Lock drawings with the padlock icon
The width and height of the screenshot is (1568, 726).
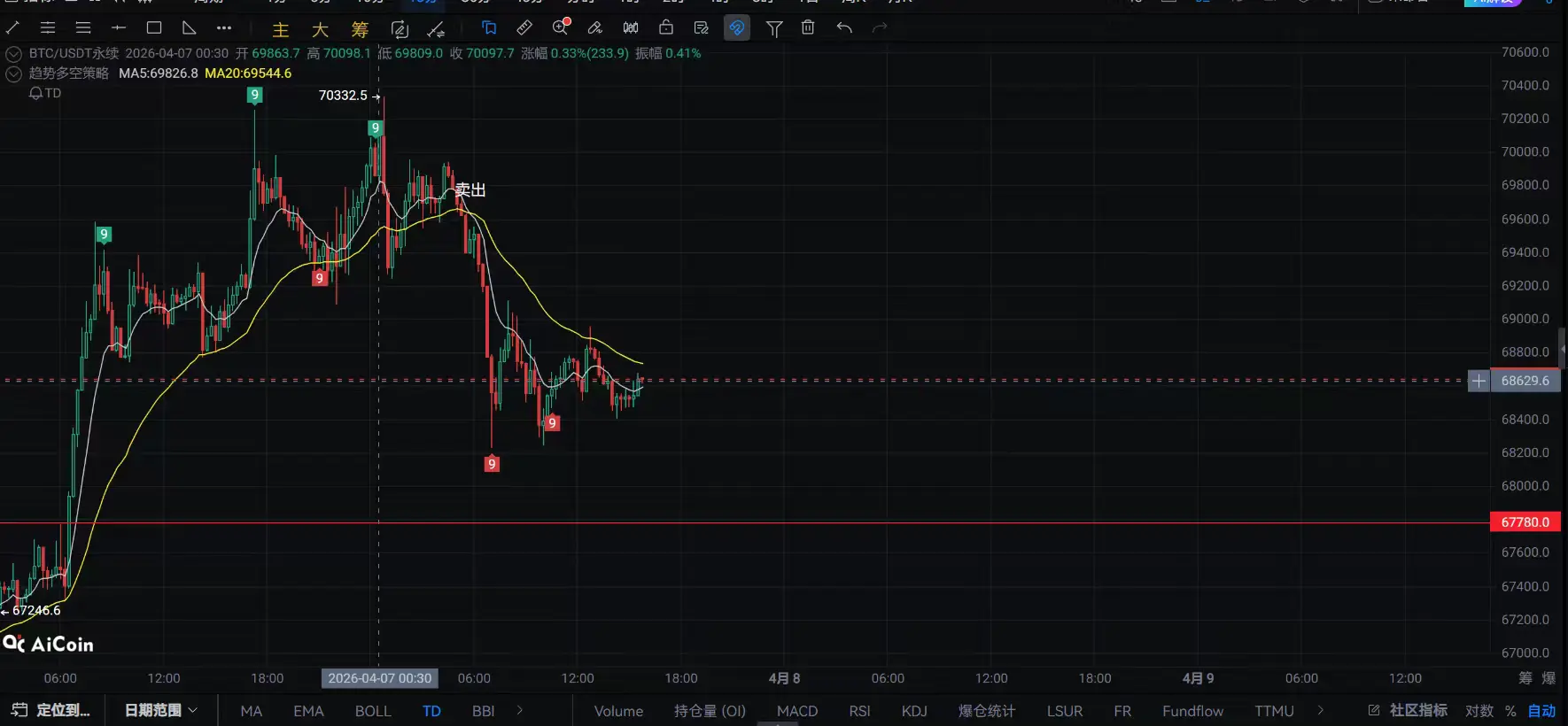coord(666,28)
